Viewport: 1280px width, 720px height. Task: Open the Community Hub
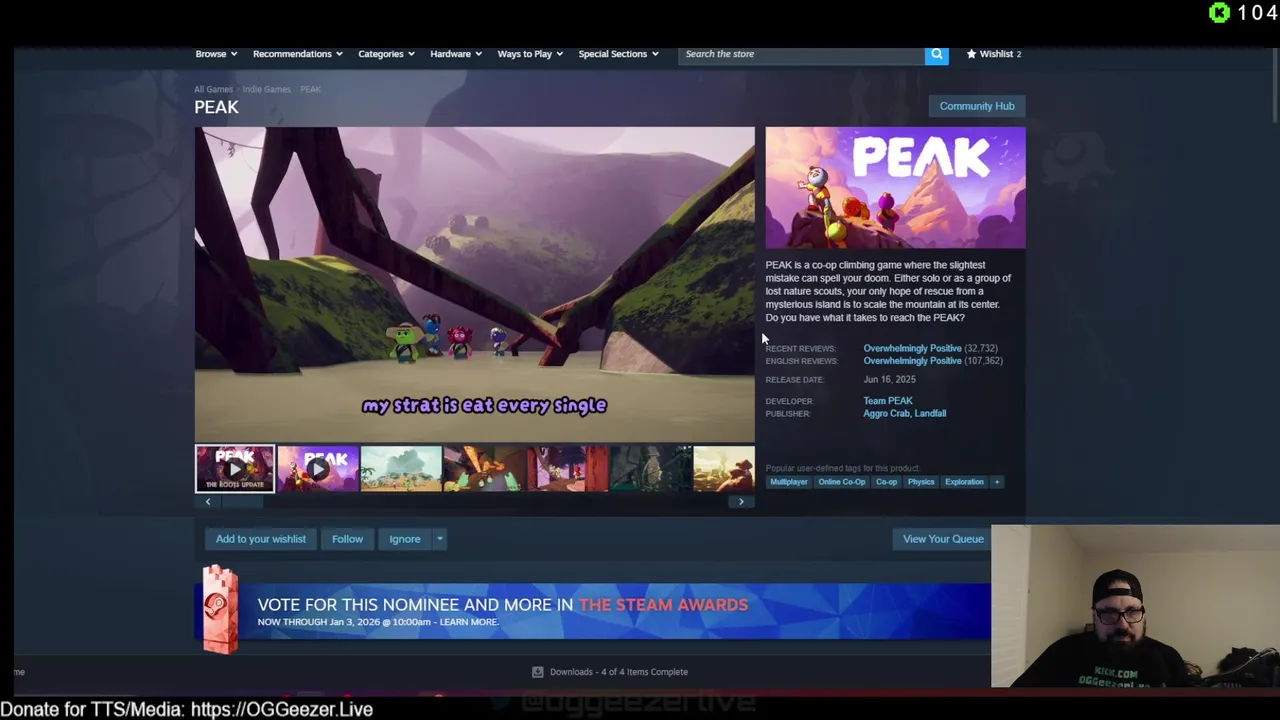[976, 106]
